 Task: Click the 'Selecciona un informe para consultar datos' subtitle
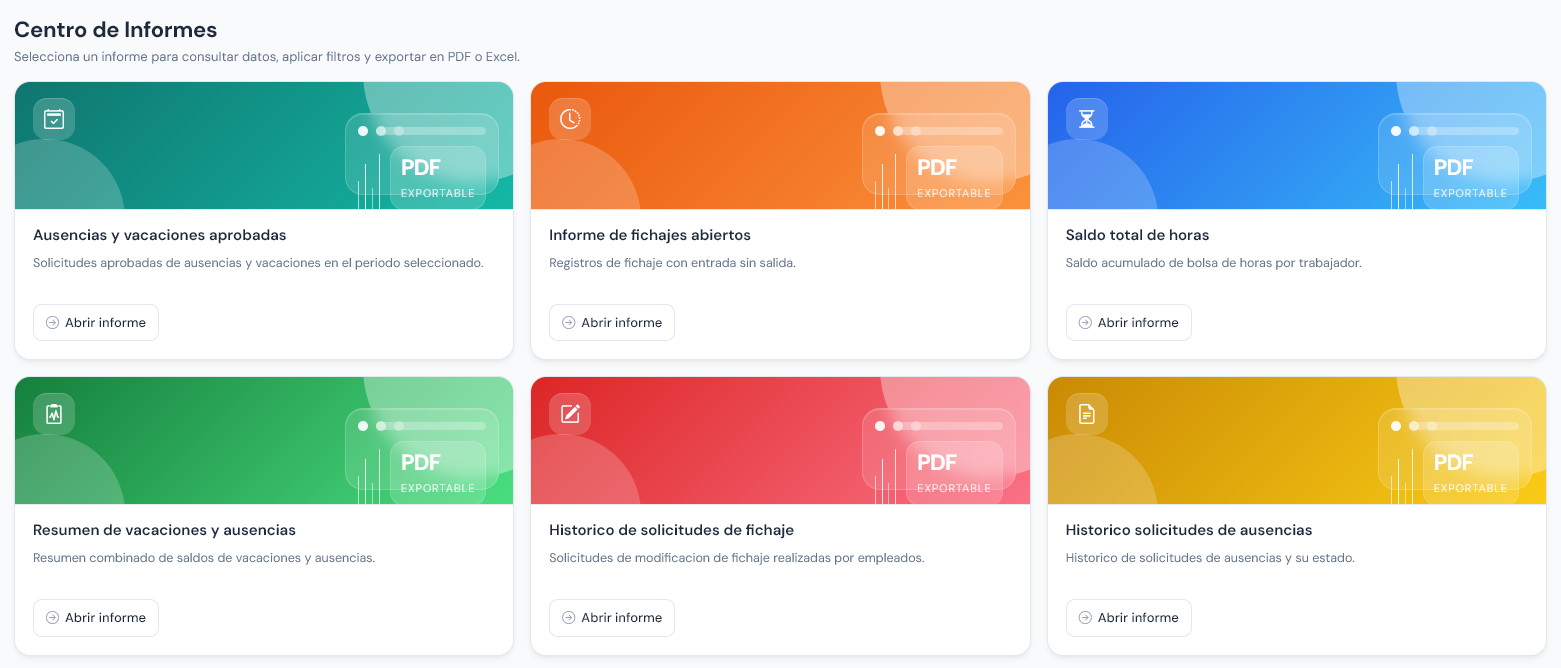pyautogui.click(x=267, y=57)
